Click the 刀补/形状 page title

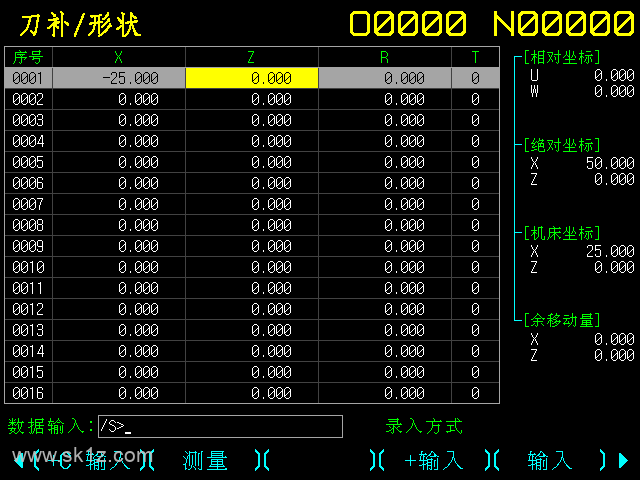(80, 25)
